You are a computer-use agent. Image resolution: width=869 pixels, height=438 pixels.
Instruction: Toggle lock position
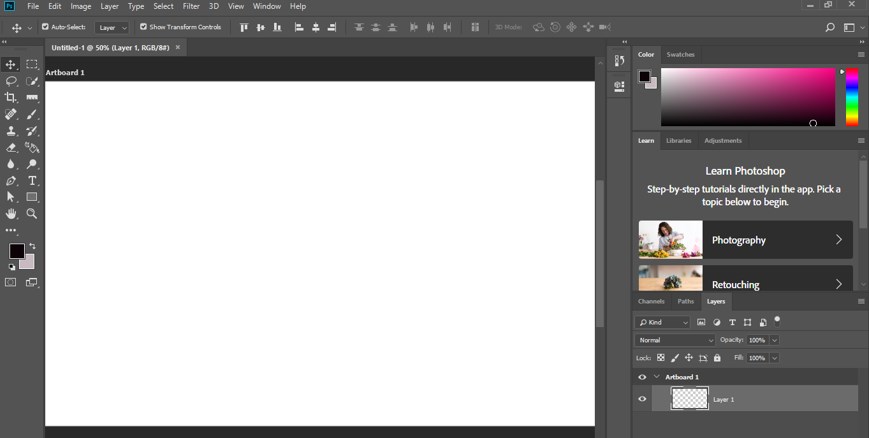point(689,358)
